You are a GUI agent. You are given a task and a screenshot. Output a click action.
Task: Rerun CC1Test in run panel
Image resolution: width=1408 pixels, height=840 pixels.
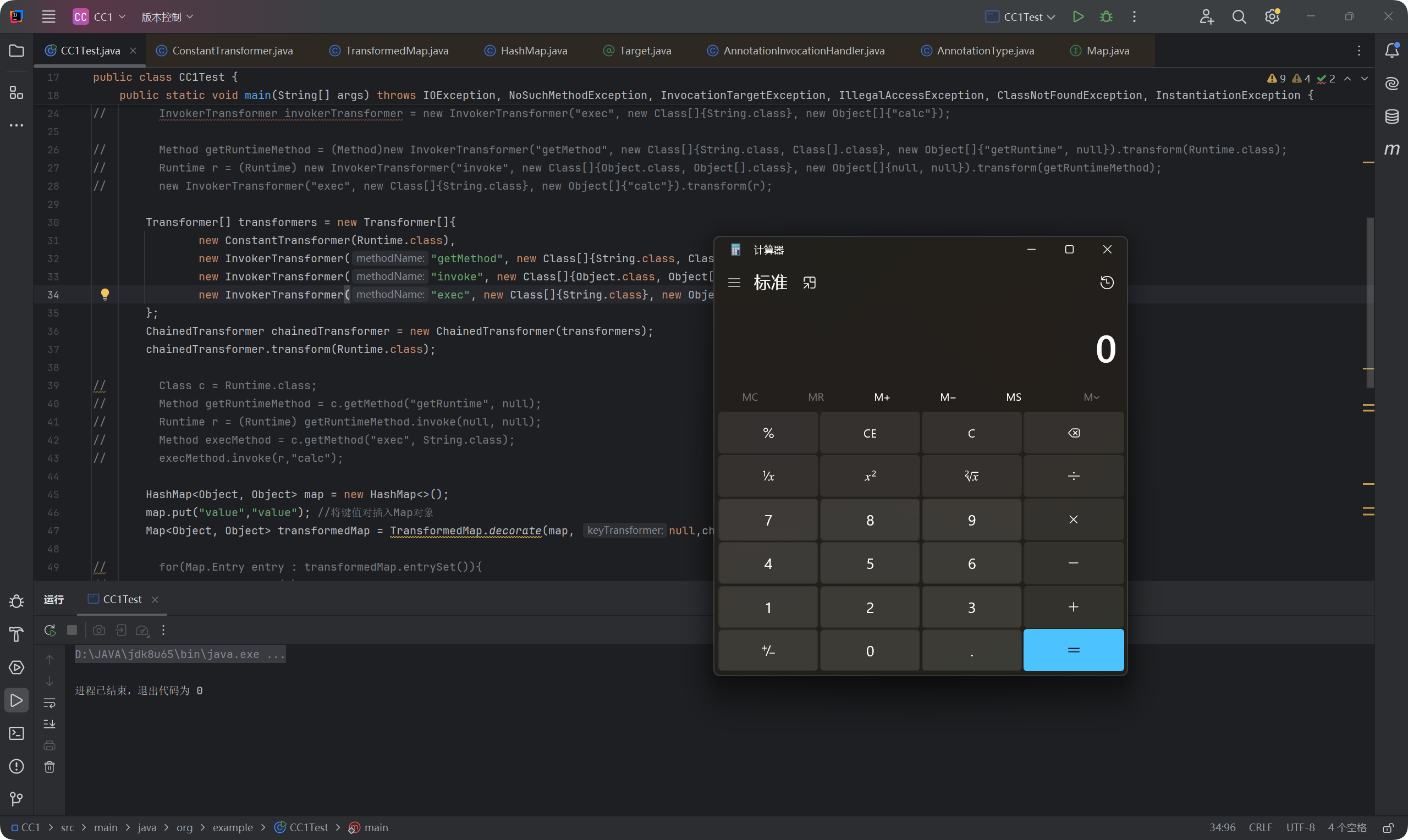(50, 630)
